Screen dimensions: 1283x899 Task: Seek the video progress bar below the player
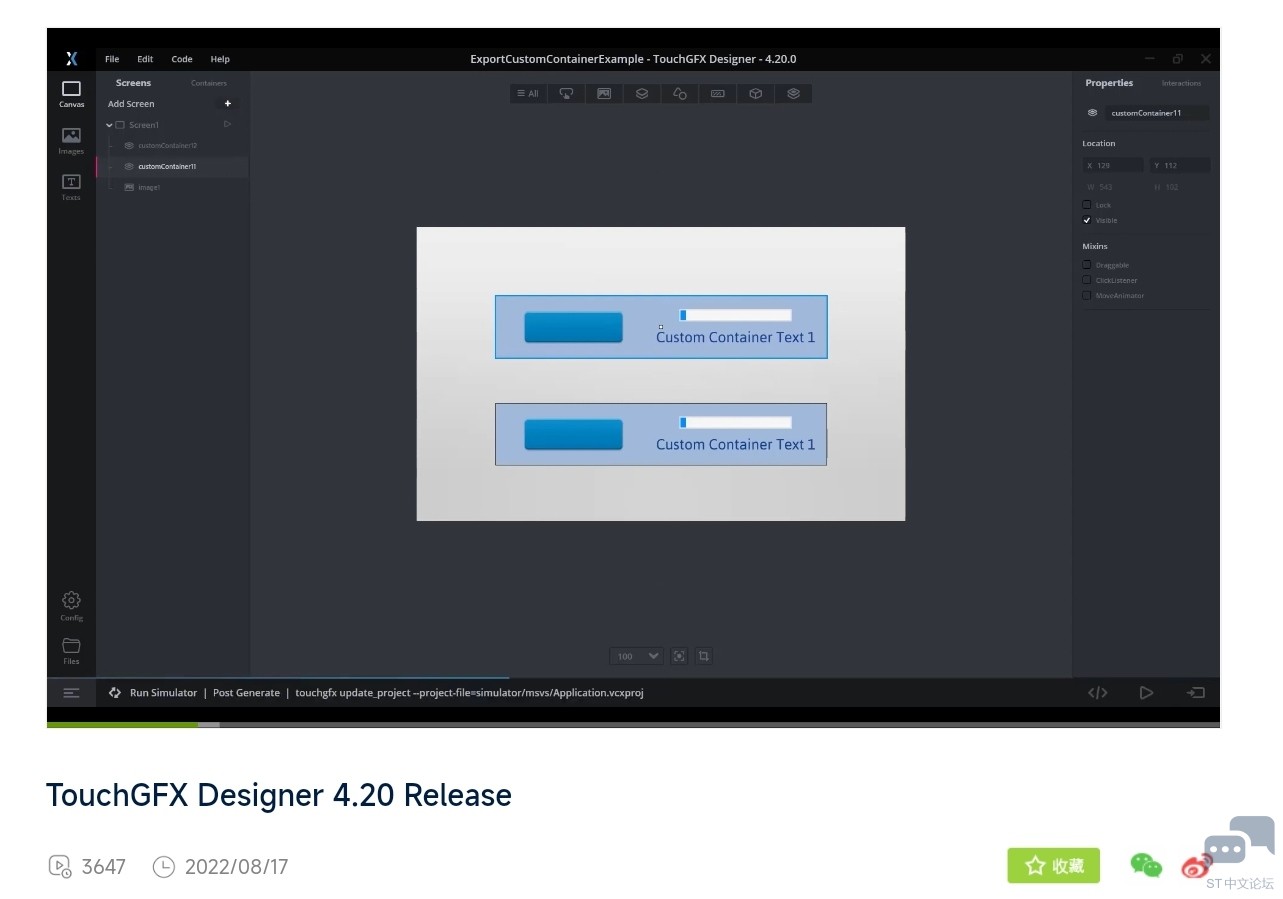coord(633,724)
